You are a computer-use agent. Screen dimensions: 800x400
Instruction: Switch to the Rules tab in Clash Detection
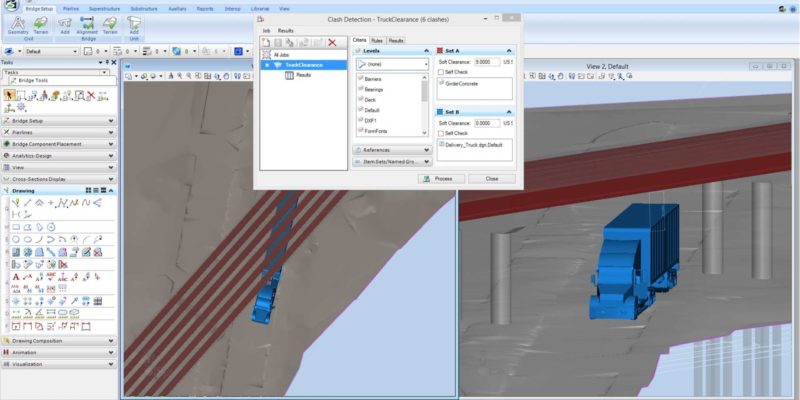pyautogui.click(x=377, y=40)
